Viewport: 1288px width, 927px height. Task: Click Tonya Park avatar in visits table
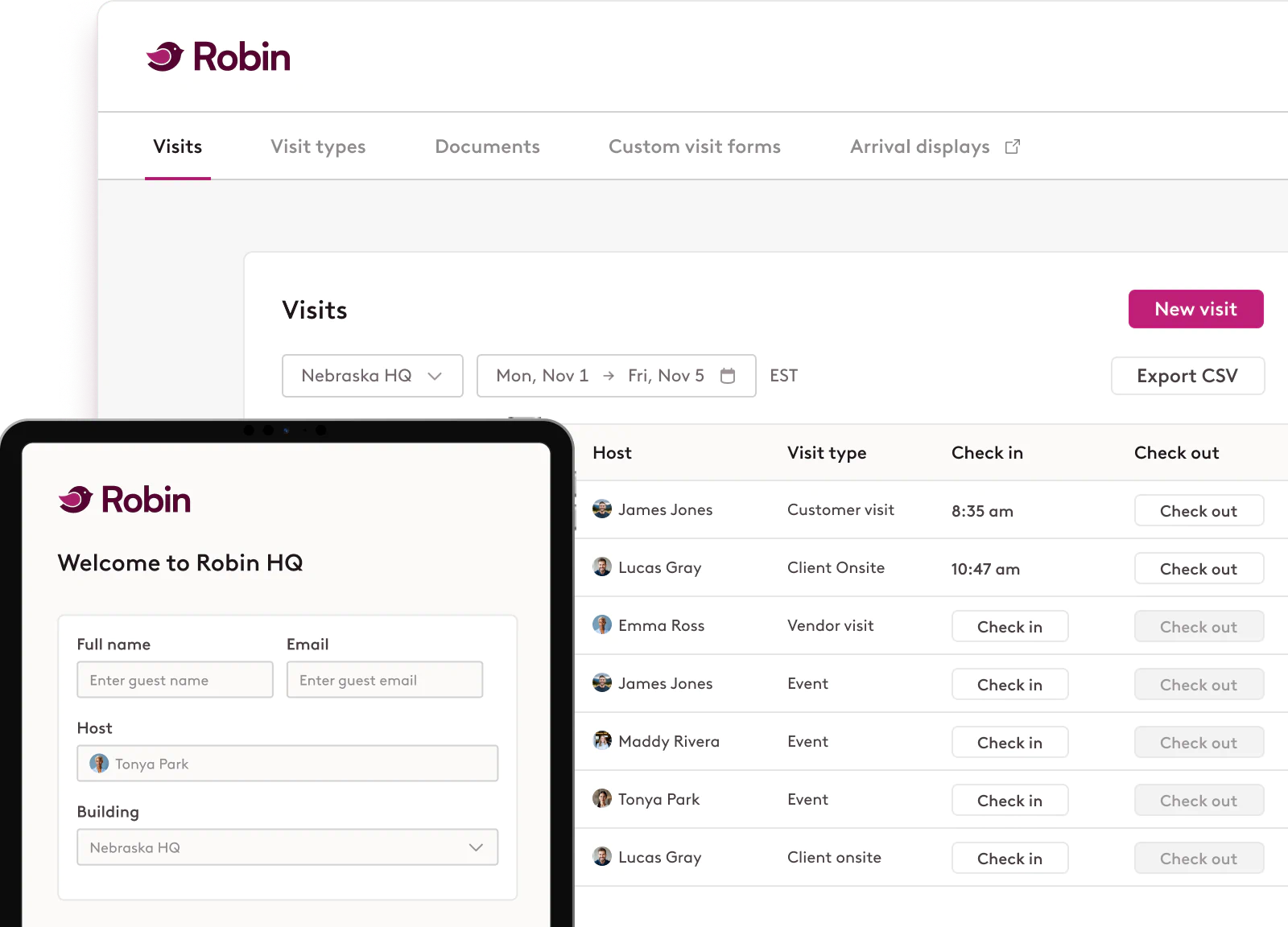click(x=602, y=799)
